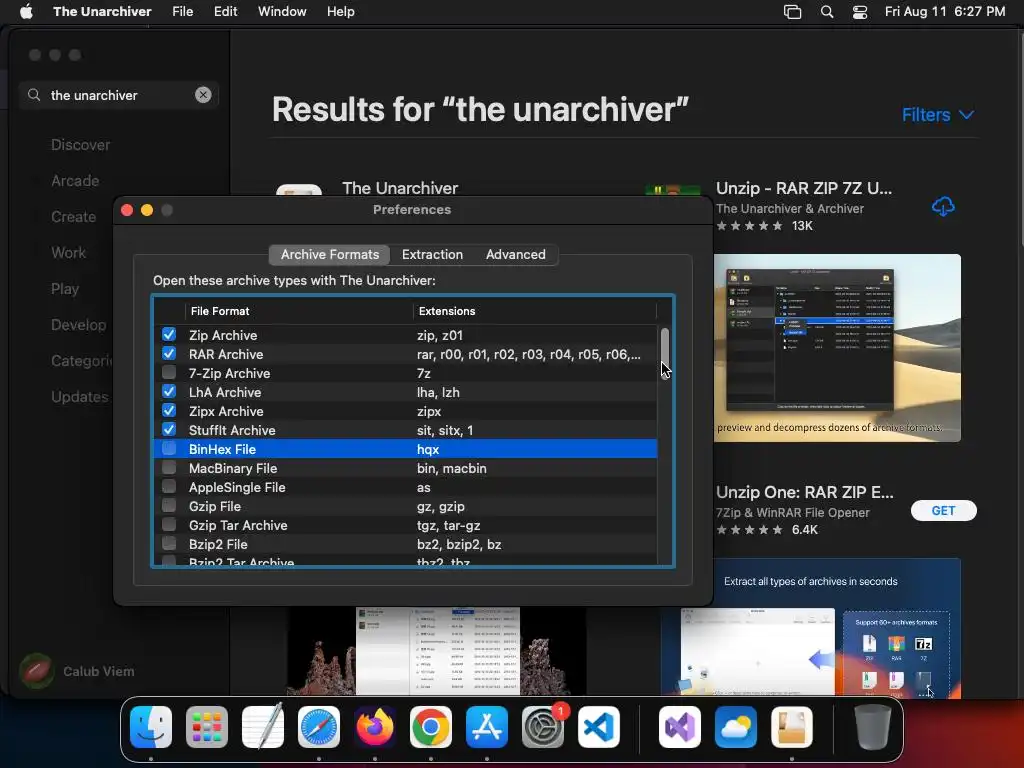Enable the 7-Zip Archive checkbox
Screen dimensions: 1024x768
[x=169, y=372]
